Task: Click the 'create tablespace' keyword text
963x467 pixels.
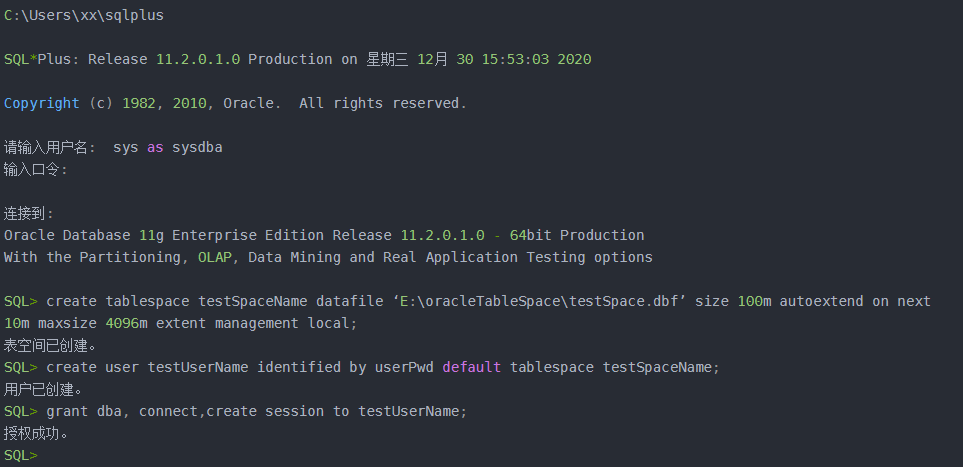Action: tap(118, 302)
